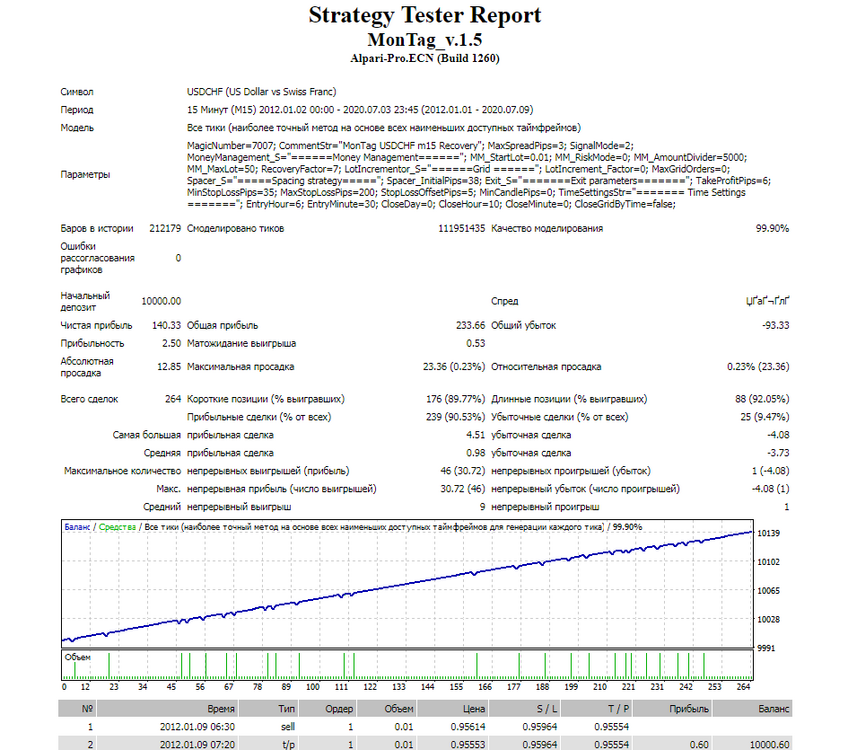Viewport: 848px width, 750px height.
Task: Click bars in history value 212179
Action: click(x=165, y=228)
